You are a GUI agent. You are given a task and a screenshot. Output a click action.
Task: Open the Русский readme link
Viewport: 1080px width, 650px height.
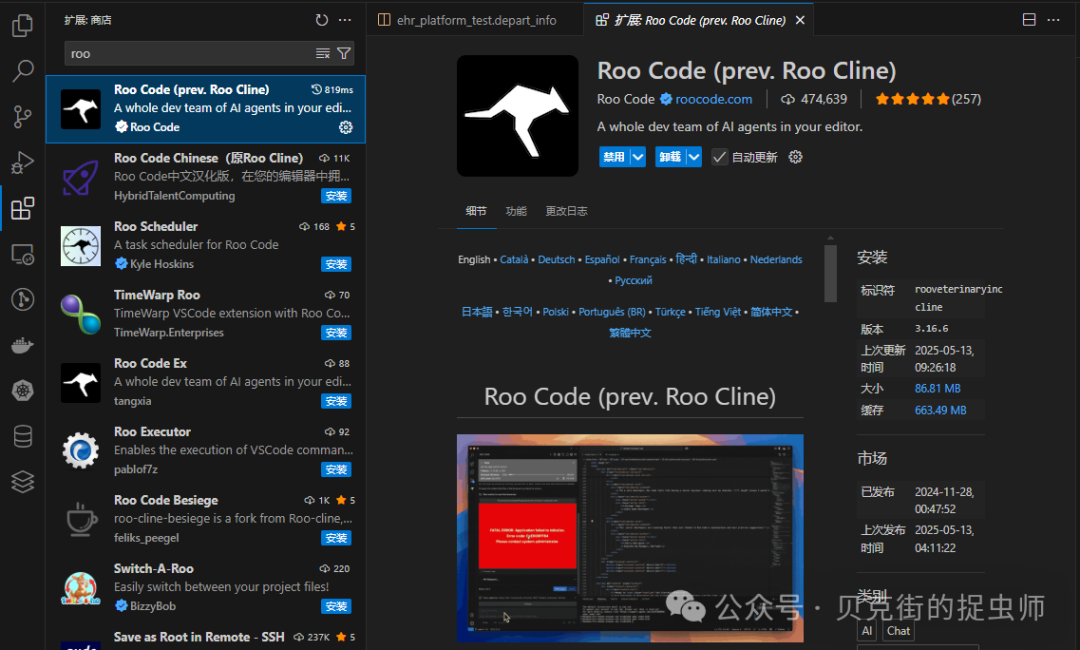tap(633, 280)
